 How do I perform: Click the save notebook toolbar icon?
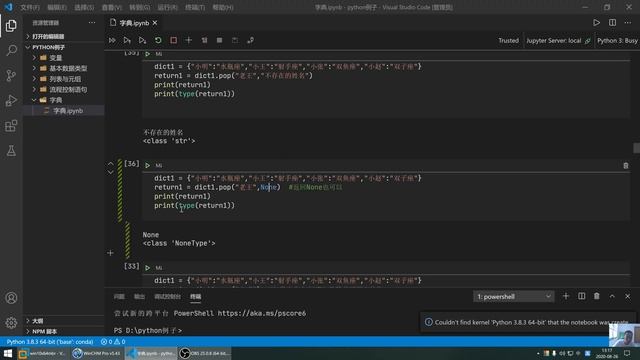[x=235, y=40]
